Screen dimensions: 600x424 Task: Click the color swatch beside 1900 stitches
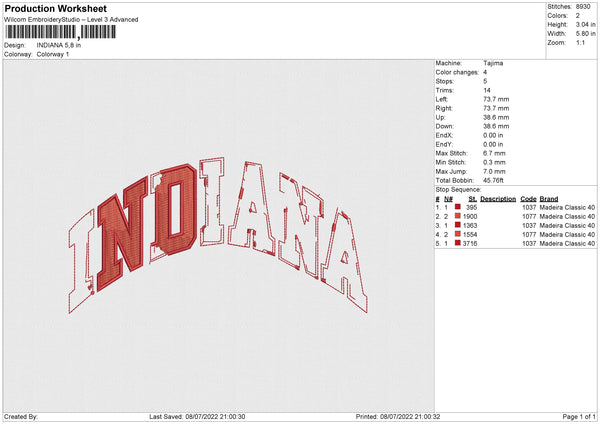point(458,216)
